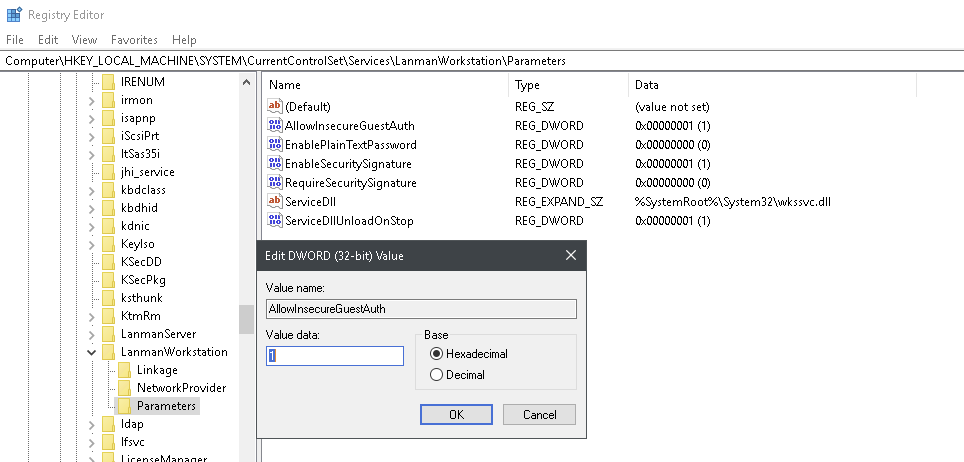
Task: Click the (Default) string value icon
Action: (x=275, y=106)
